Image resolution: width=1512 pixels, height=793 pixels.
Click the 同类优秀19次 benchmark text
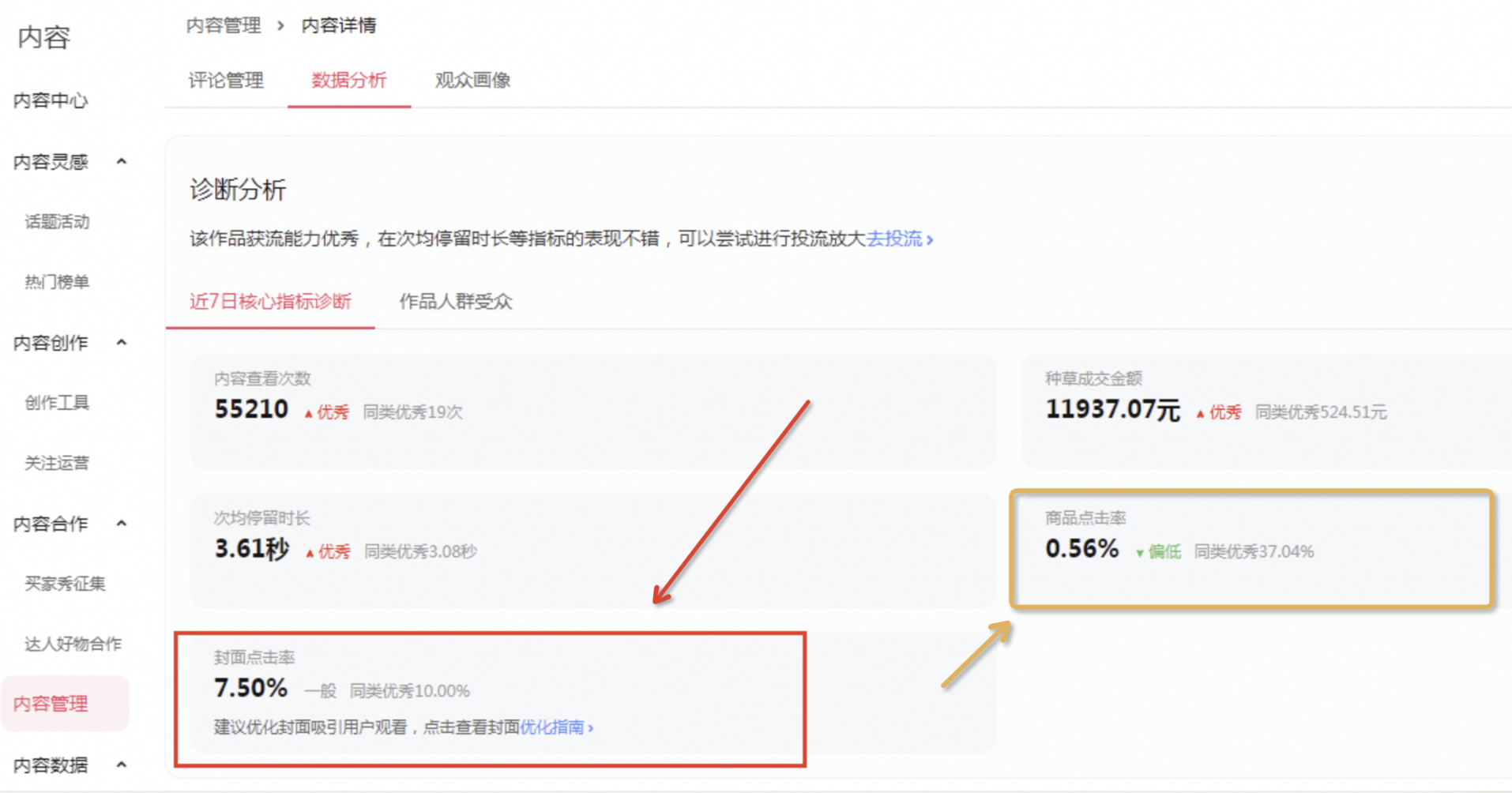click(412, 412)
